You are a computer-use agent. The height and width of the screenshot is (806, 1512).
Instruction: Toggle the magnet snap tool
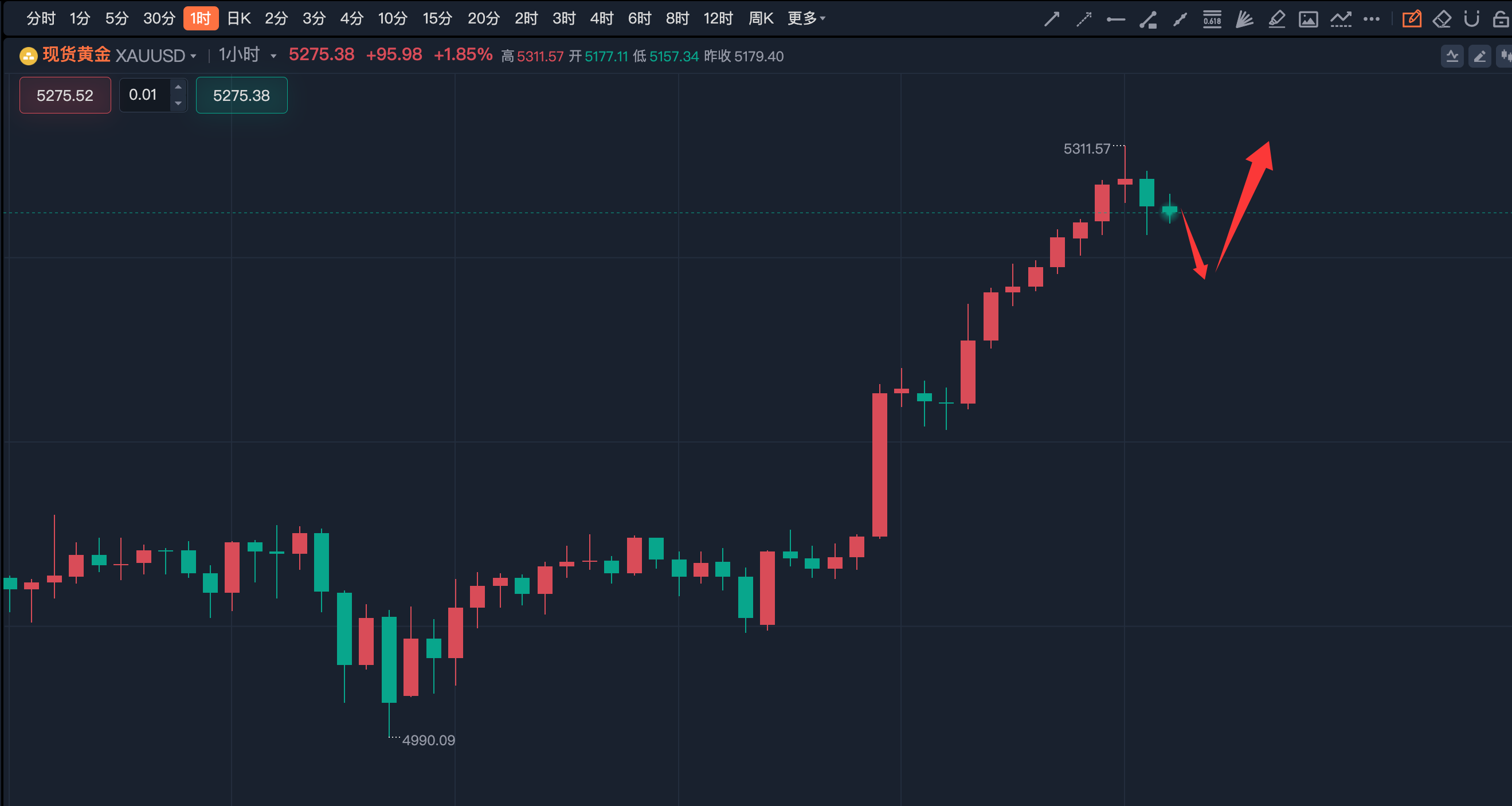(x=1471, y=19)
